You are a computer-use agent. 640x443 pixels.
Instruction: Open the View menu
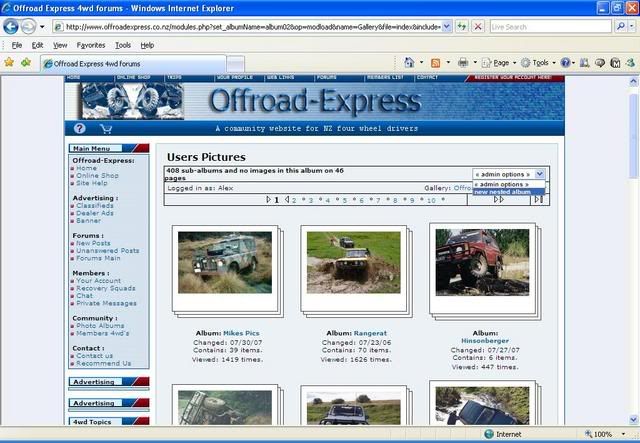pyautogui.click(x=60, y=45)
